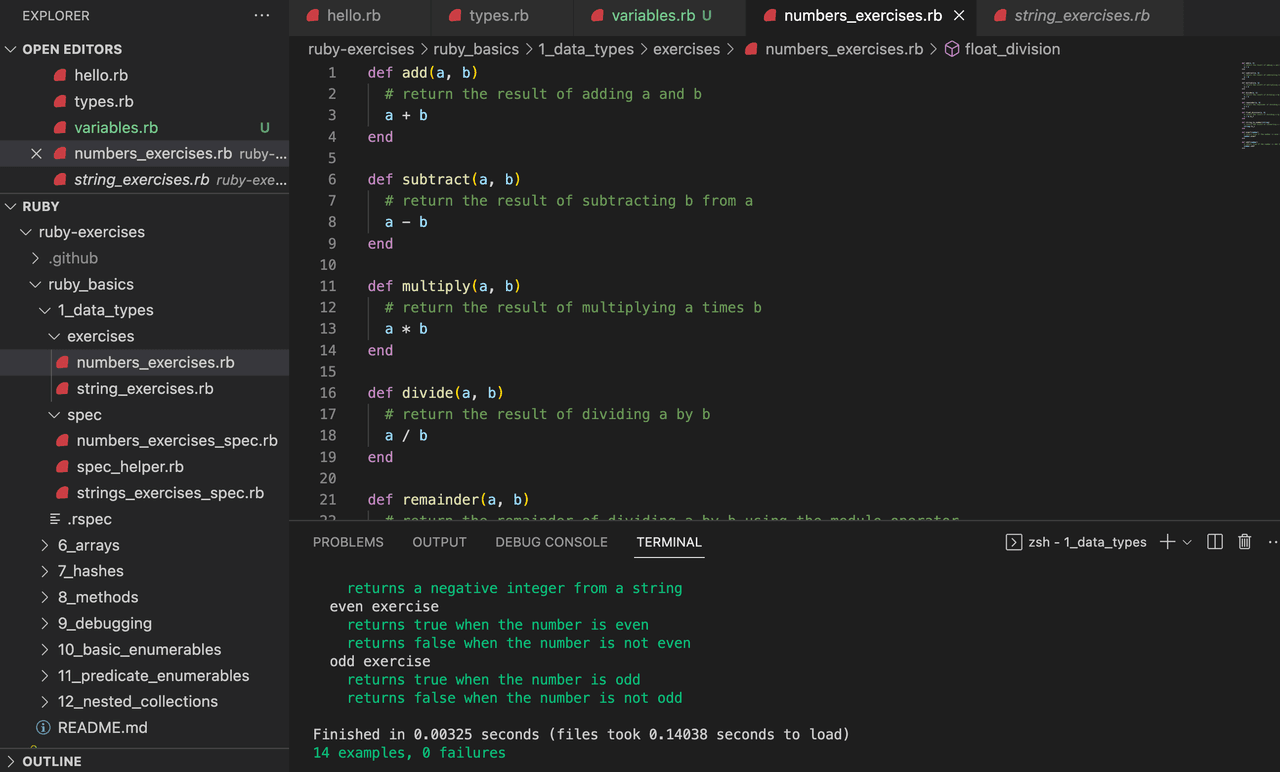Click the editor minimap overview
The height and width of the screenshot is (772, 1280).
[x=1259, y=105]
